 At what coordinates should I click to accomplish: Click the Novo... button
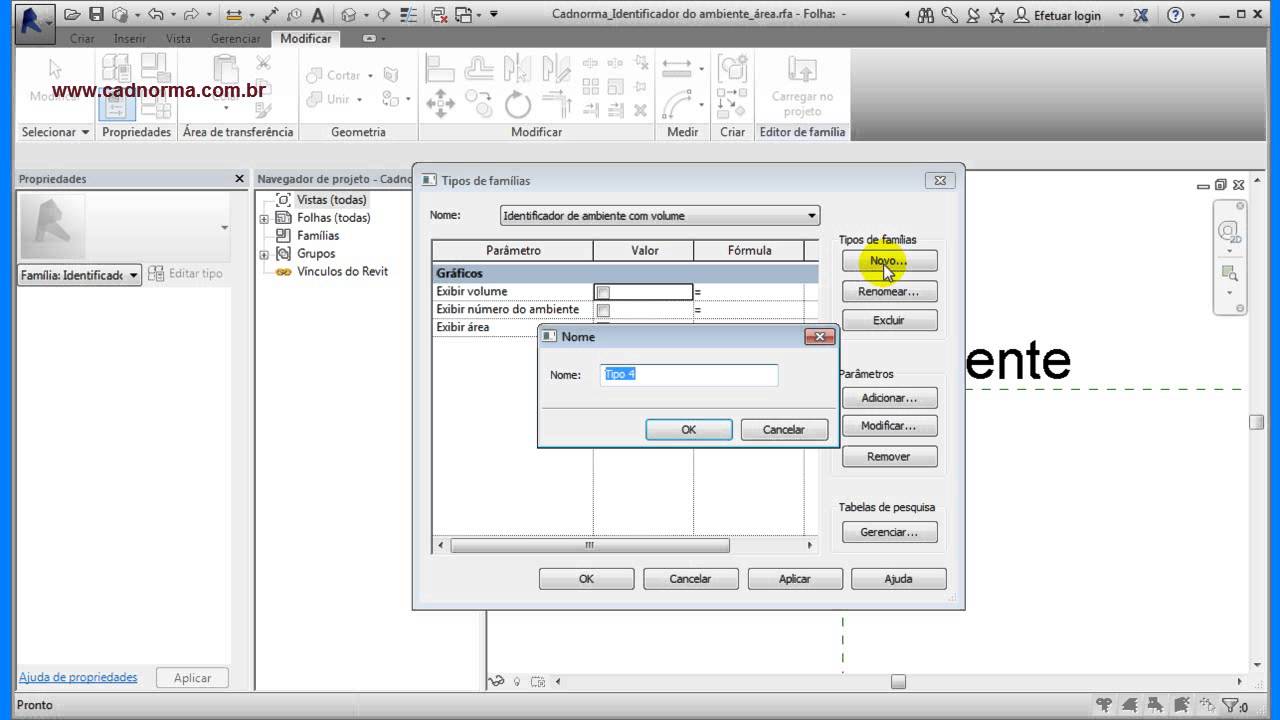(x=889, y=261)
